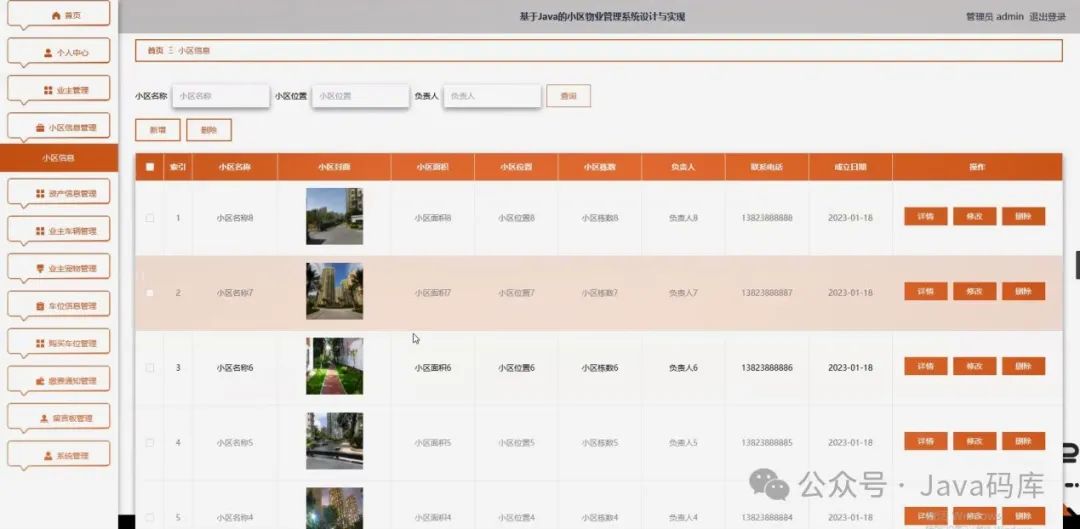Focus the 负责人 search input

point(492,96)
